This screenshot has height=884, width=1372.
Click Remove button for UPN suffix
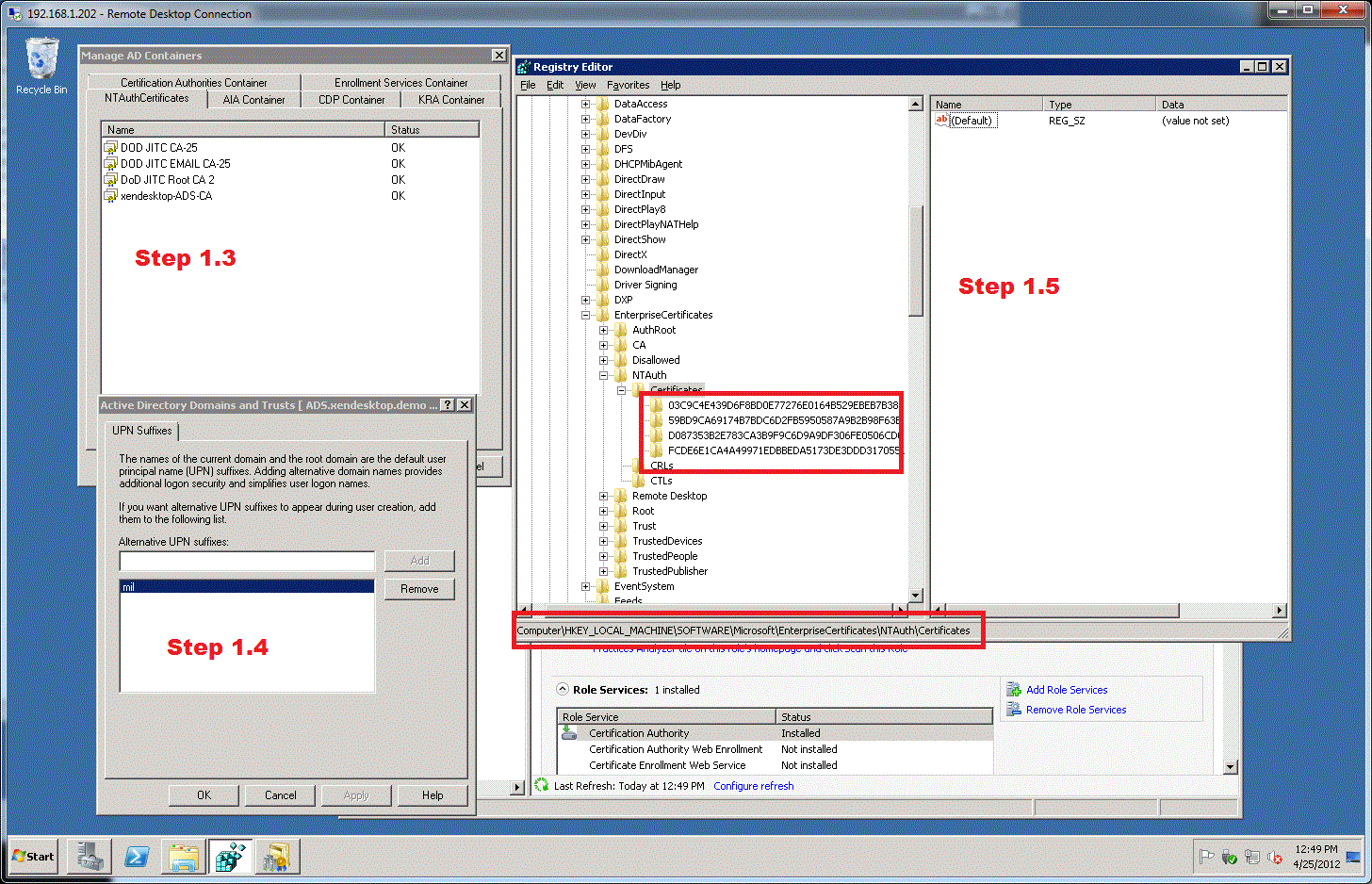419,589
